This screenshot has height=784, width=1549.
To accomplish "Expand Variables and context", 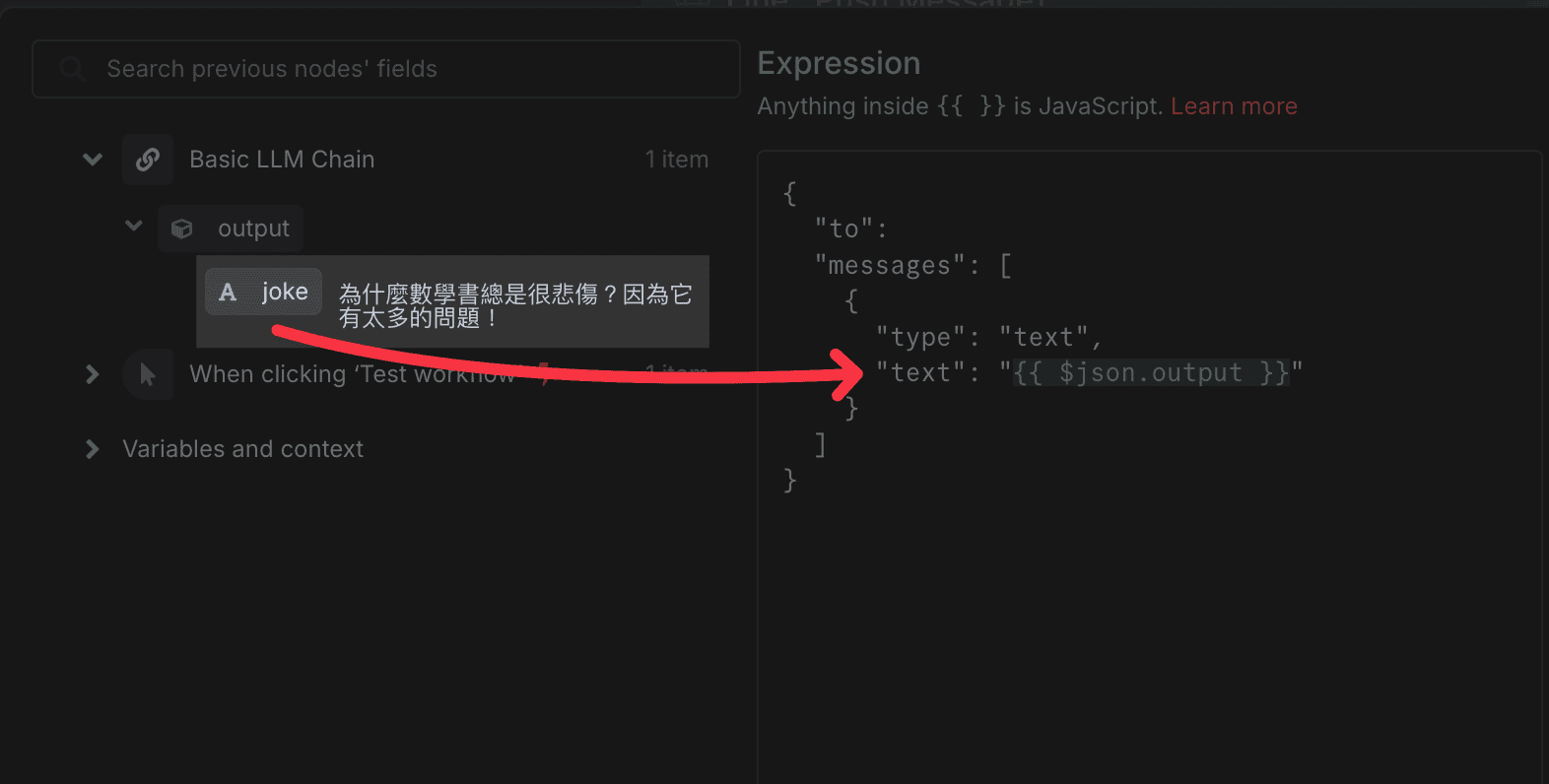I will [92, 449].
